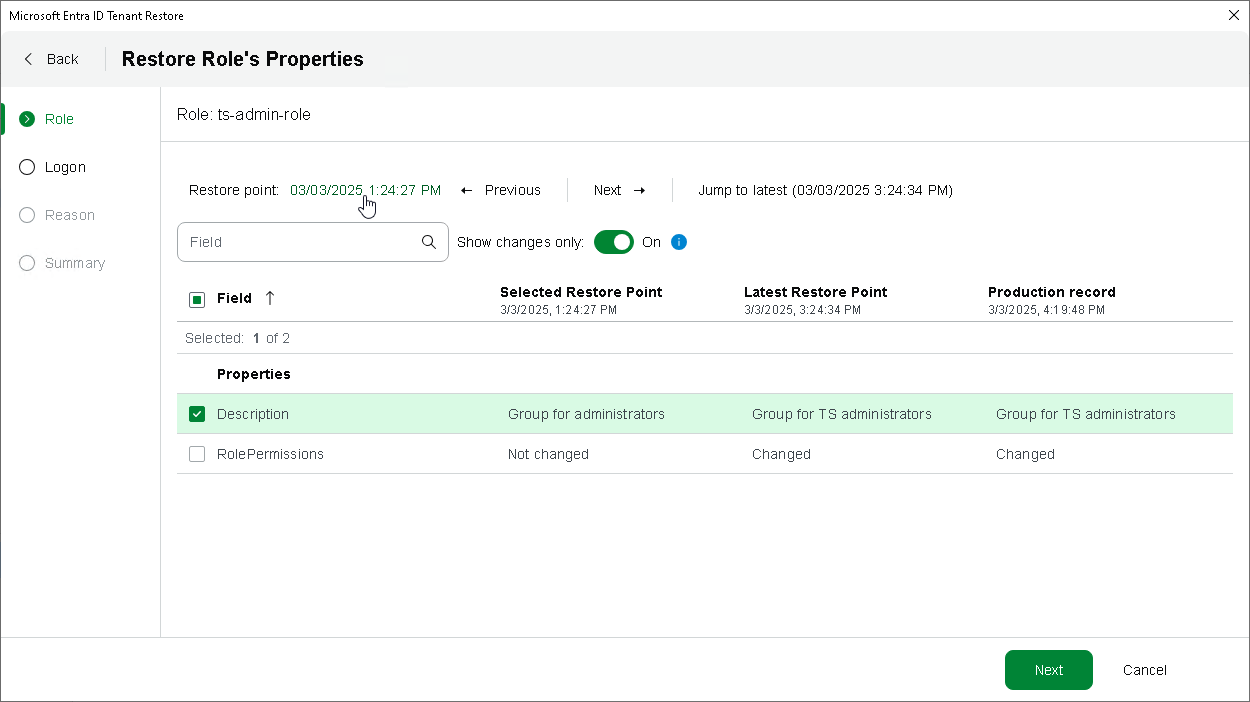The height and width of the screenshot is (702, 1250).
Task: Uncheck the Description checkbox
Action: coord(197,414)
